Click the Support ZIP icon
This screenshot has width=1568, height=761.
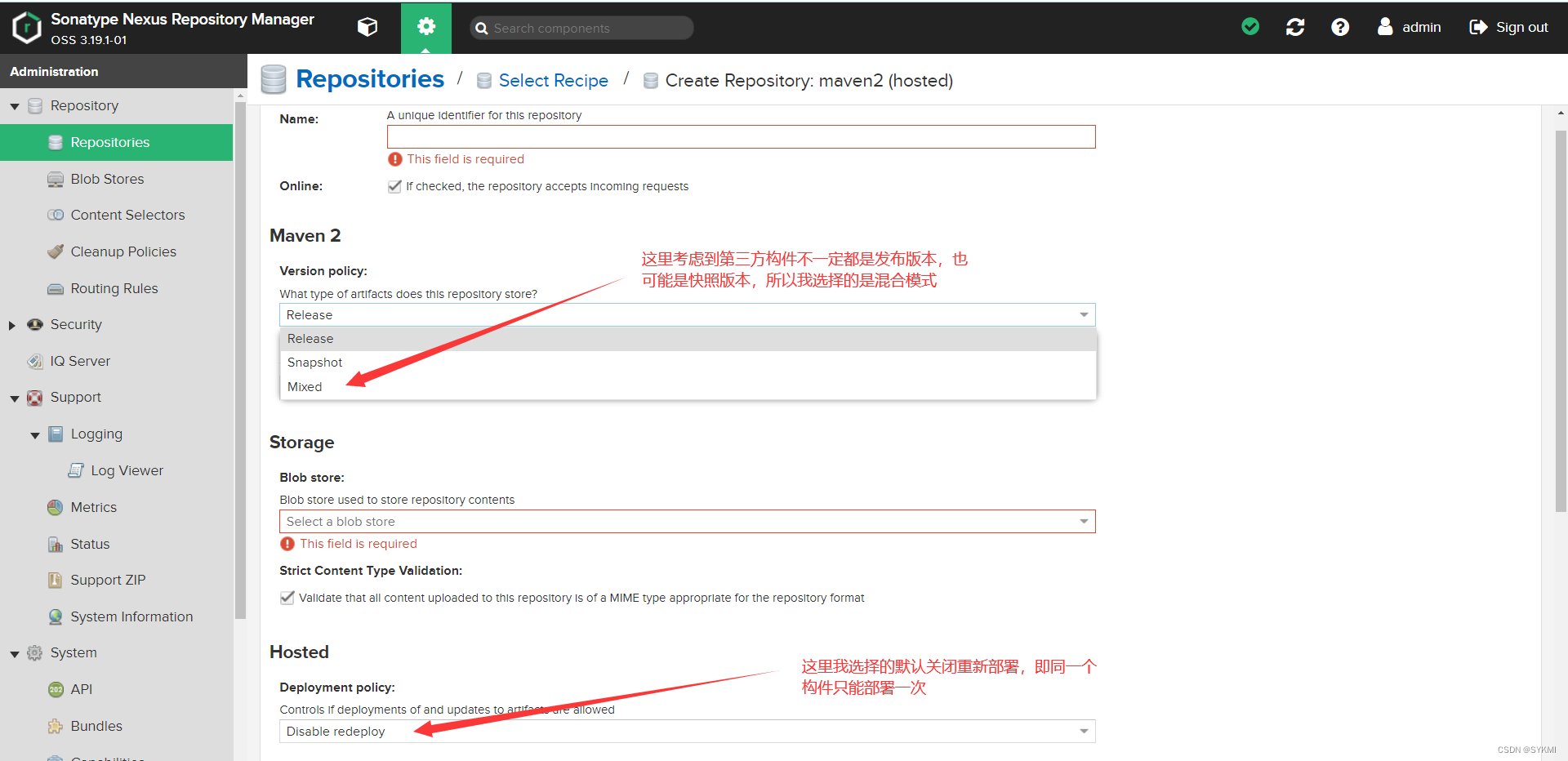(x=56, y=581)
